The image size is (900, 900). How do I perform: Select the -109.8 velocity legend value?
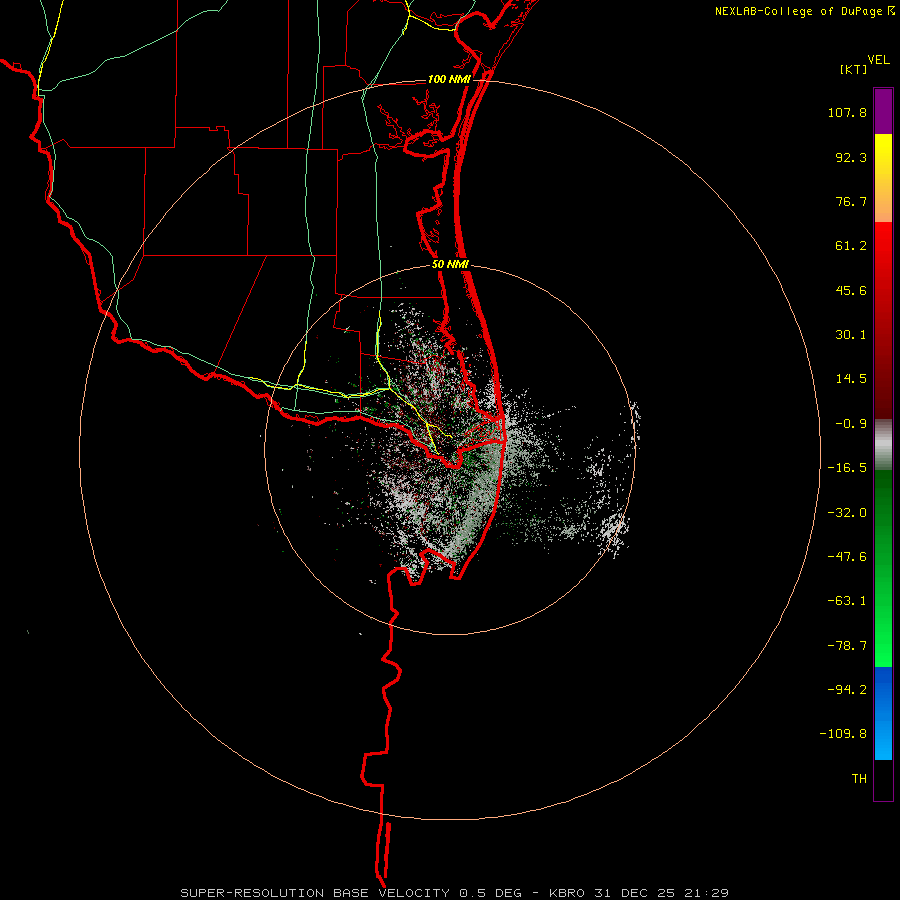[843, 734]
